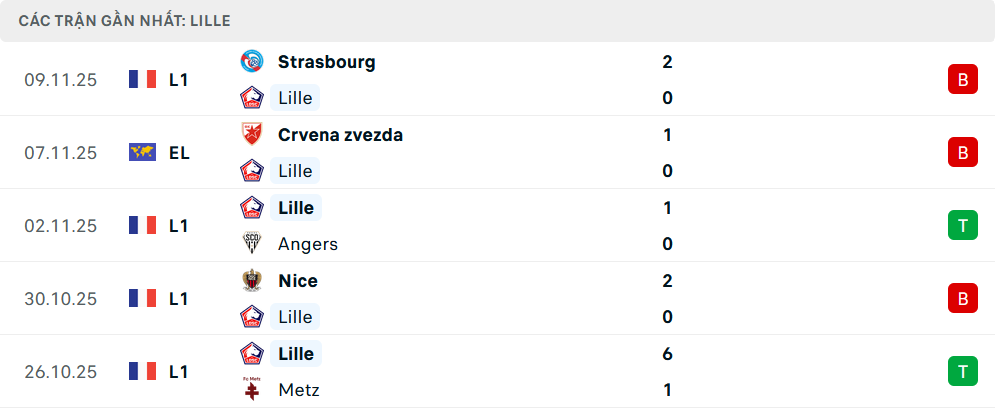Click Lille crest in the Metz match

pos(250,354)
